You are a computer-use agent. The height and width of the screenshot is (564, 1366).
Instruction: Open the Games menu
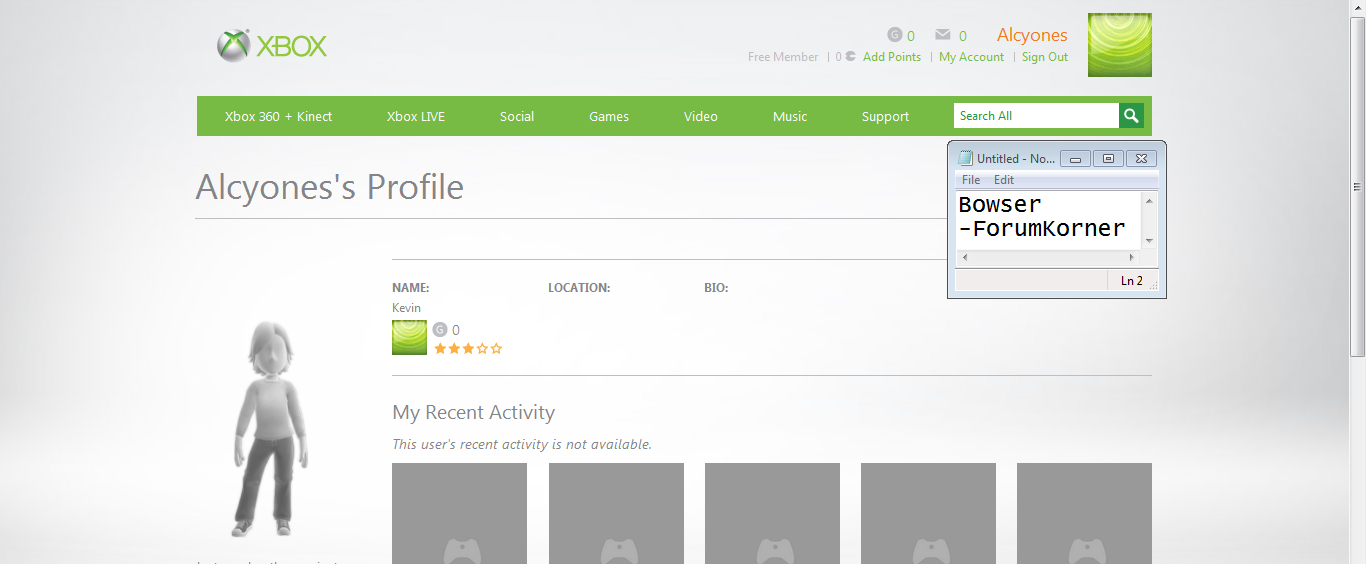pos(609,116)
